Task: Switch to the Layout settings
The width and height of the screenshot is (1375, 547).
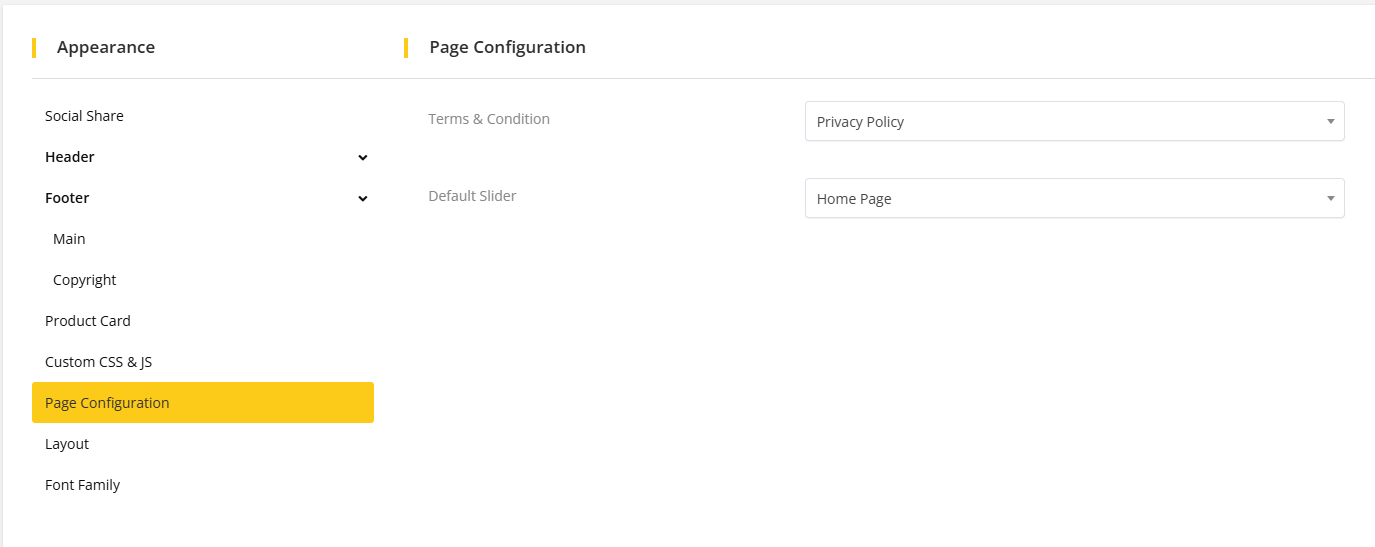Action: [67, 444]
